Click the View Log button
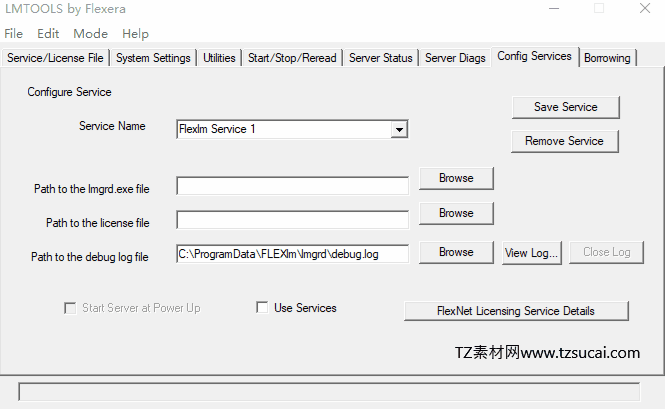This screenshot has height=409, width=665. click(531, 253)
